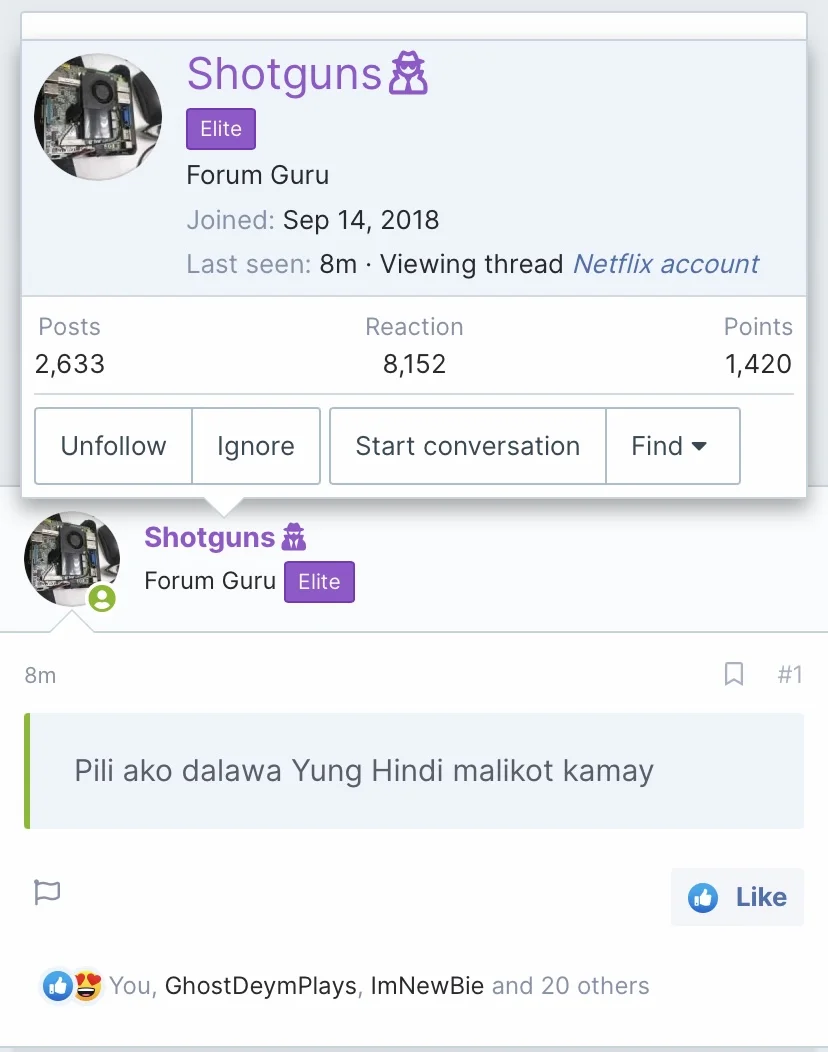This screenshot has width=828, height=1052.
Task: Toggle Ignore for user Shotguns
Action: coord(256,446)
